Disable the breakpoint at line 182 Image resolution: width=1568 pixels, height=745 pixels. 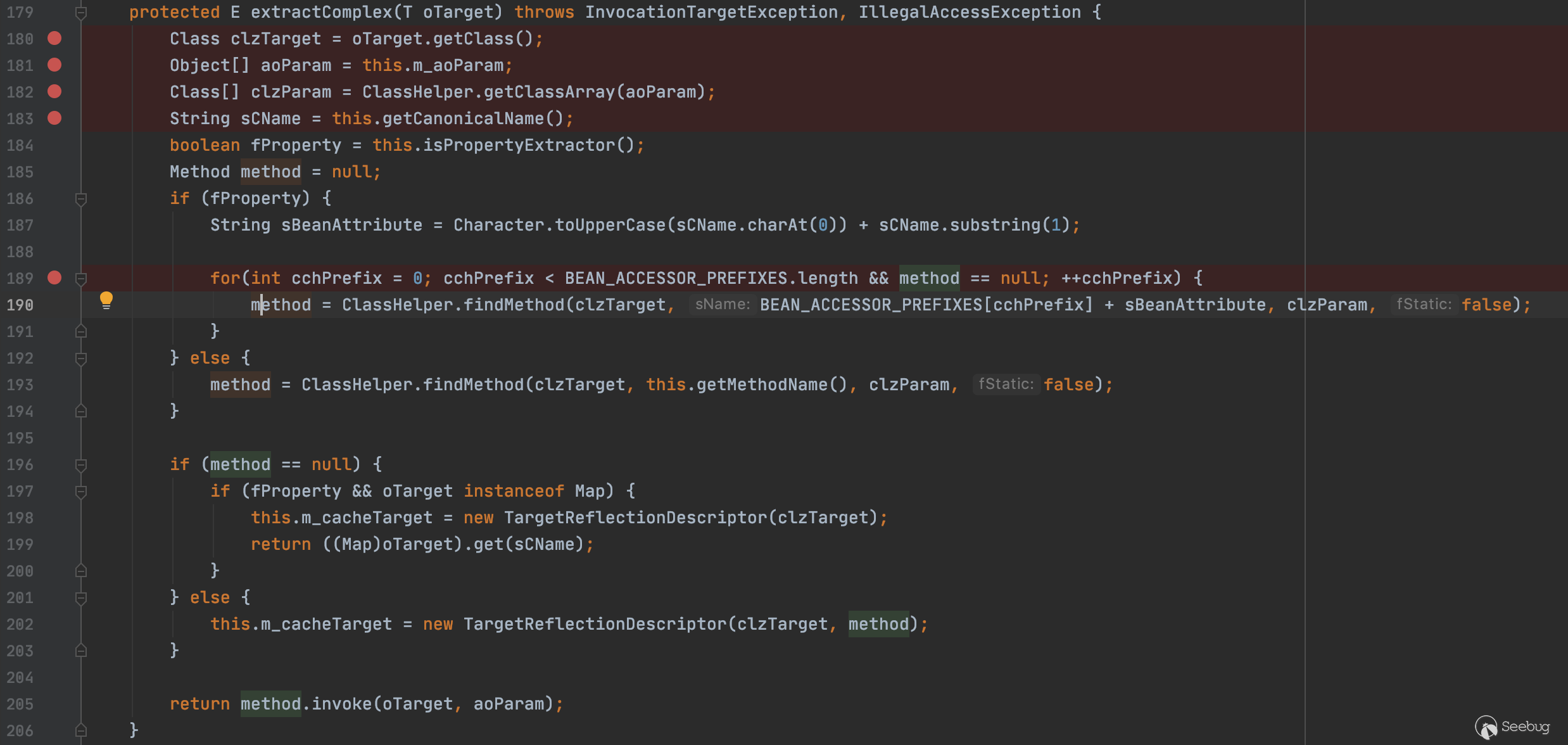point(54,92)
